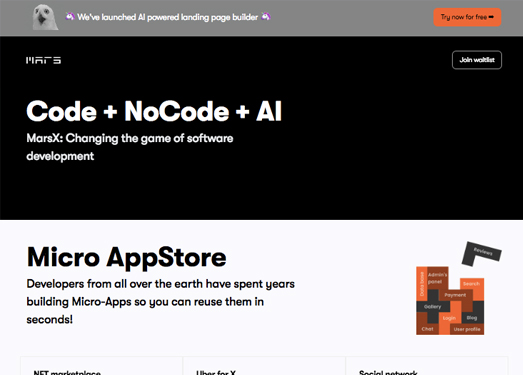The image size is (523, 375).
Task: Click the "MarsX: Changing the game" subtitle
Action: pyautogui.click(x=130, y=147)
